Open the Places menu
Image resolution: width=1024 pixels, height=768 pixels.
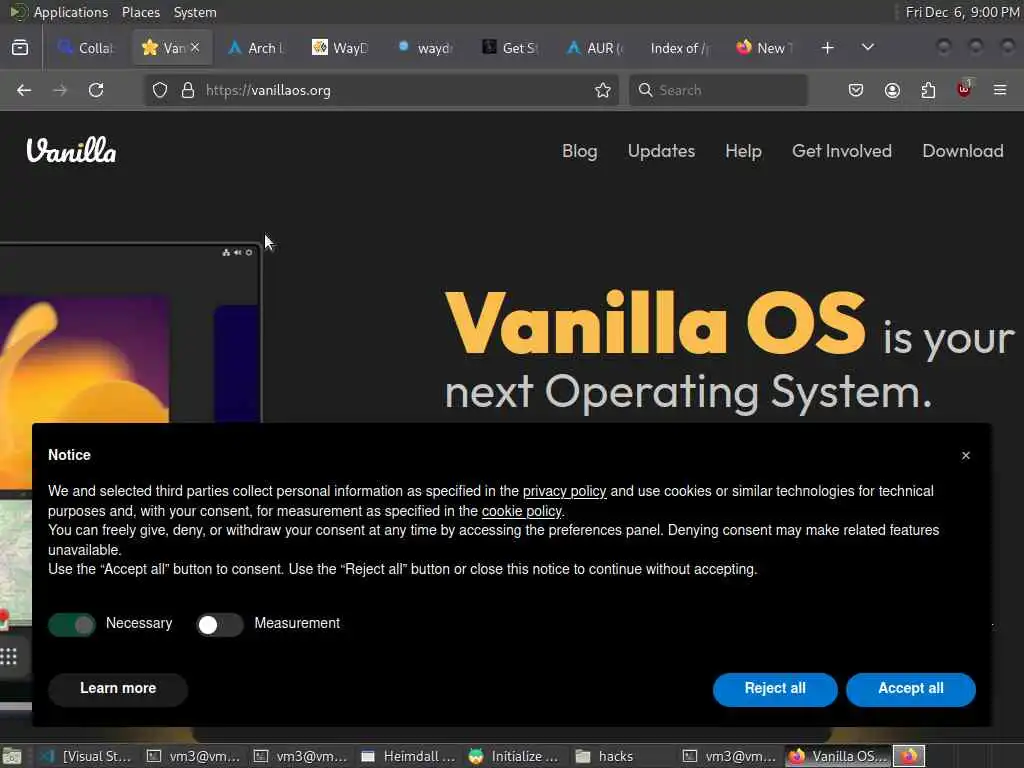coord(140,12)
